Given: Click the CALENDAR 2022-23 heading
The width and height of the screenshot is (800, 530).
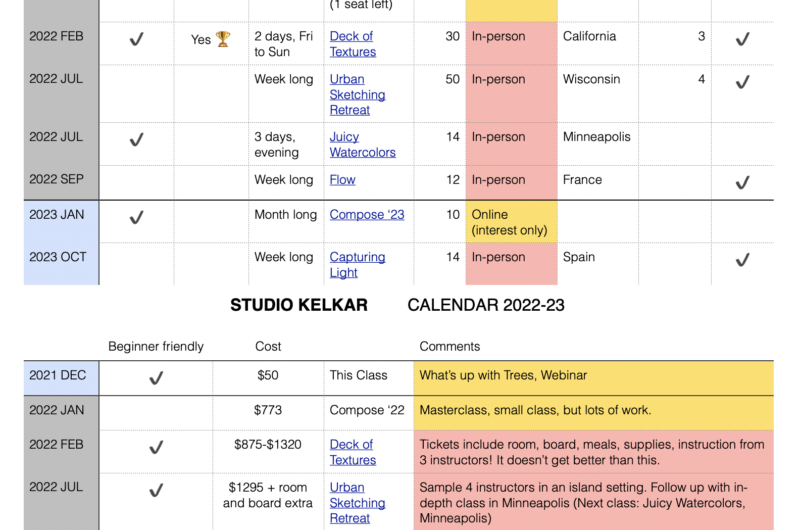Looking at the screenshot, I should [x=486, y=305].
